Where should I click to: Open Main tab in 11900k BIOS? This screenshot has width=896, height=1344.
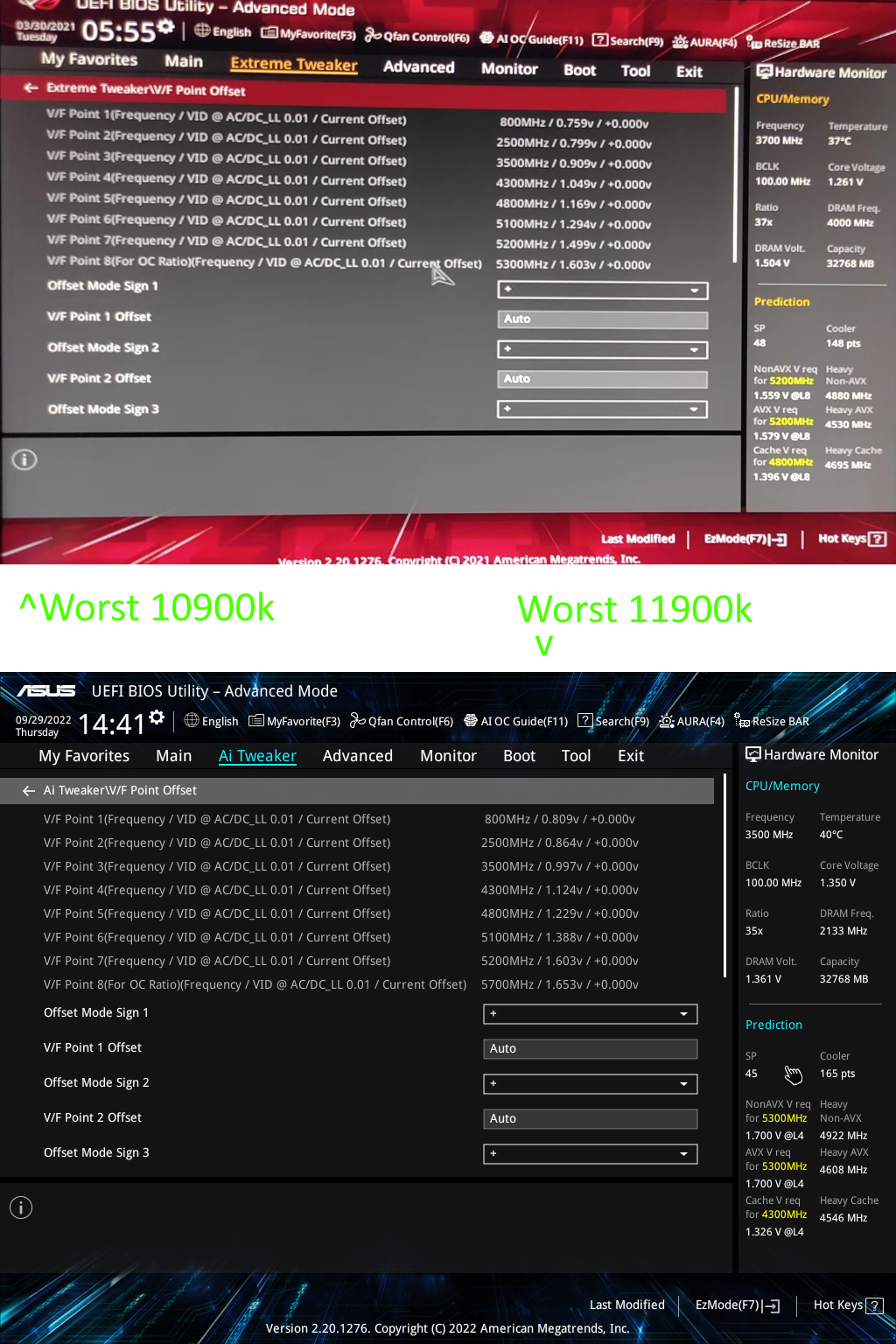coord(173,756)
